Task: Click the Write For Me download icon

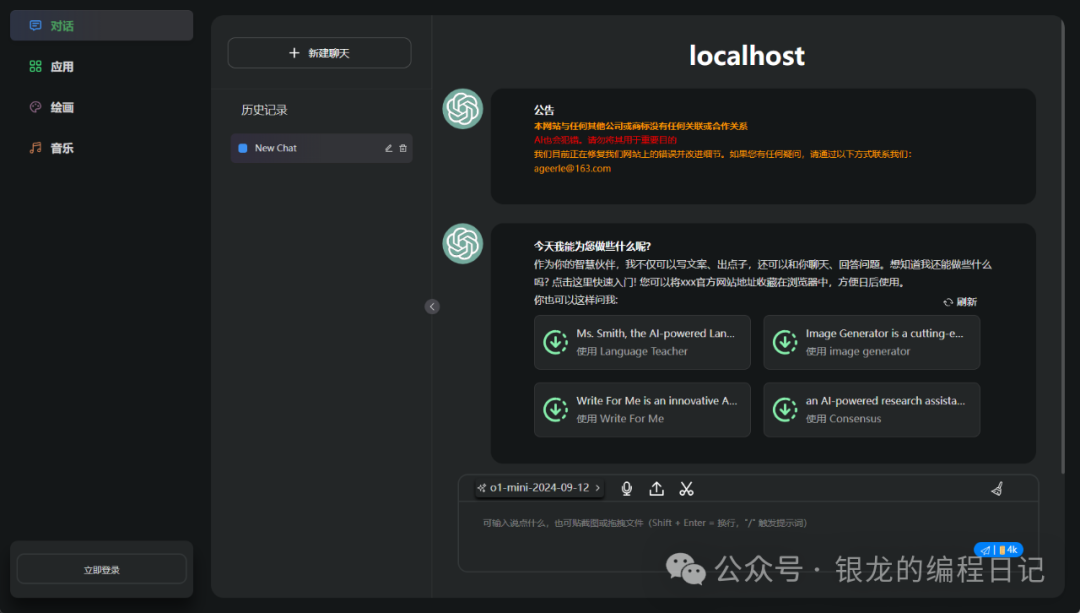Action: [x=555, y=410]
